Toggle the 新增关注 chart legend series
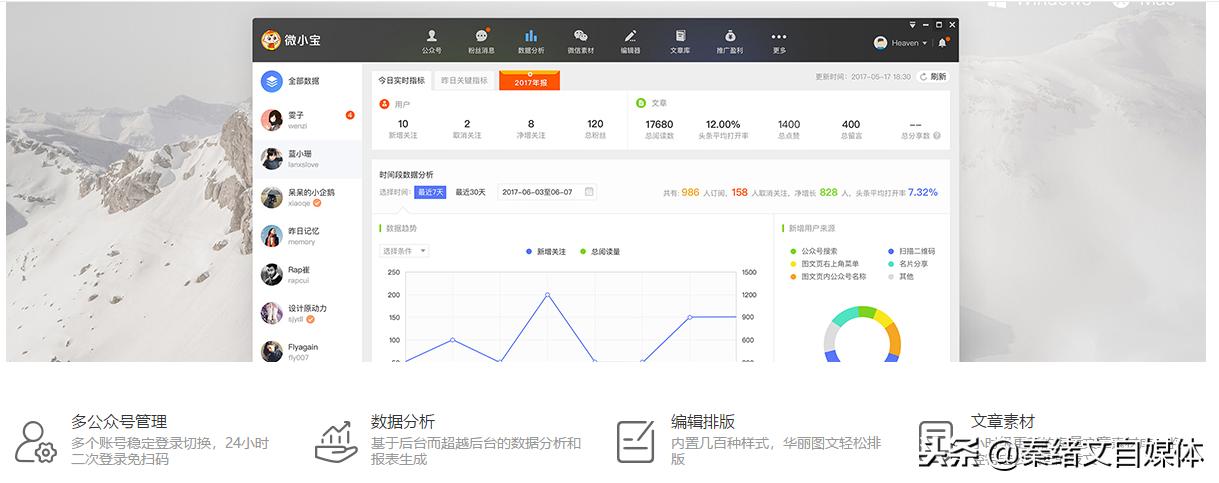This screenshot has width=1219, height=483. (x=546, y=251)
